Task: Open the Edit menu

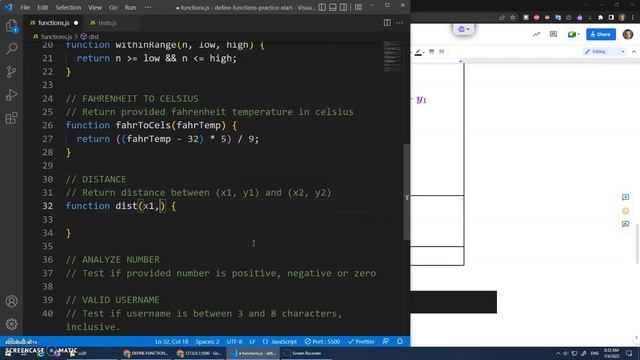Action: click(x=42, y=7)
